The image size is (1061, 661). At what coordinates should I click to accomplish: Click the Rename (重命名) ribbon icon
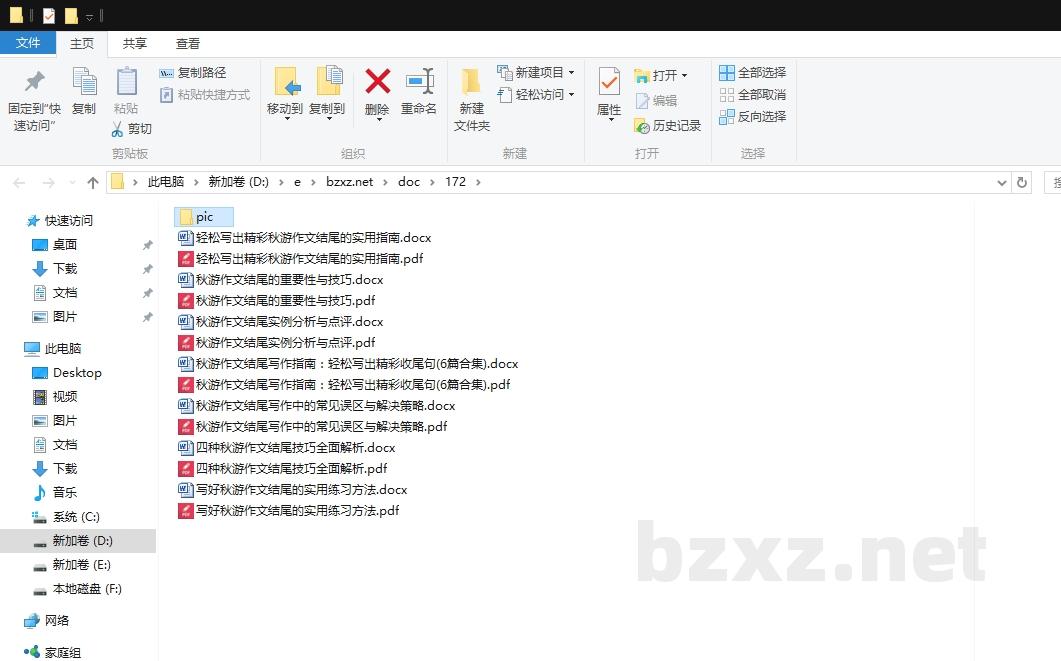419,82
